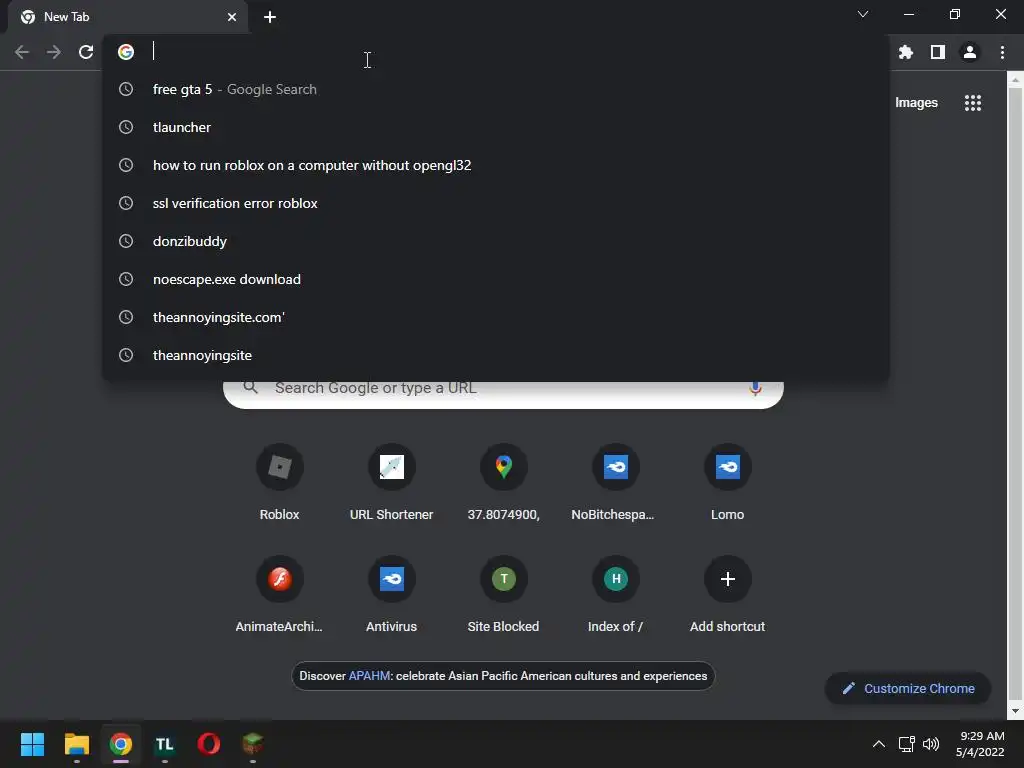The width and height of the screenshot is (1024, 768).
Task: Reload the page with the refresh icon
Action: (x=86, y=52)
